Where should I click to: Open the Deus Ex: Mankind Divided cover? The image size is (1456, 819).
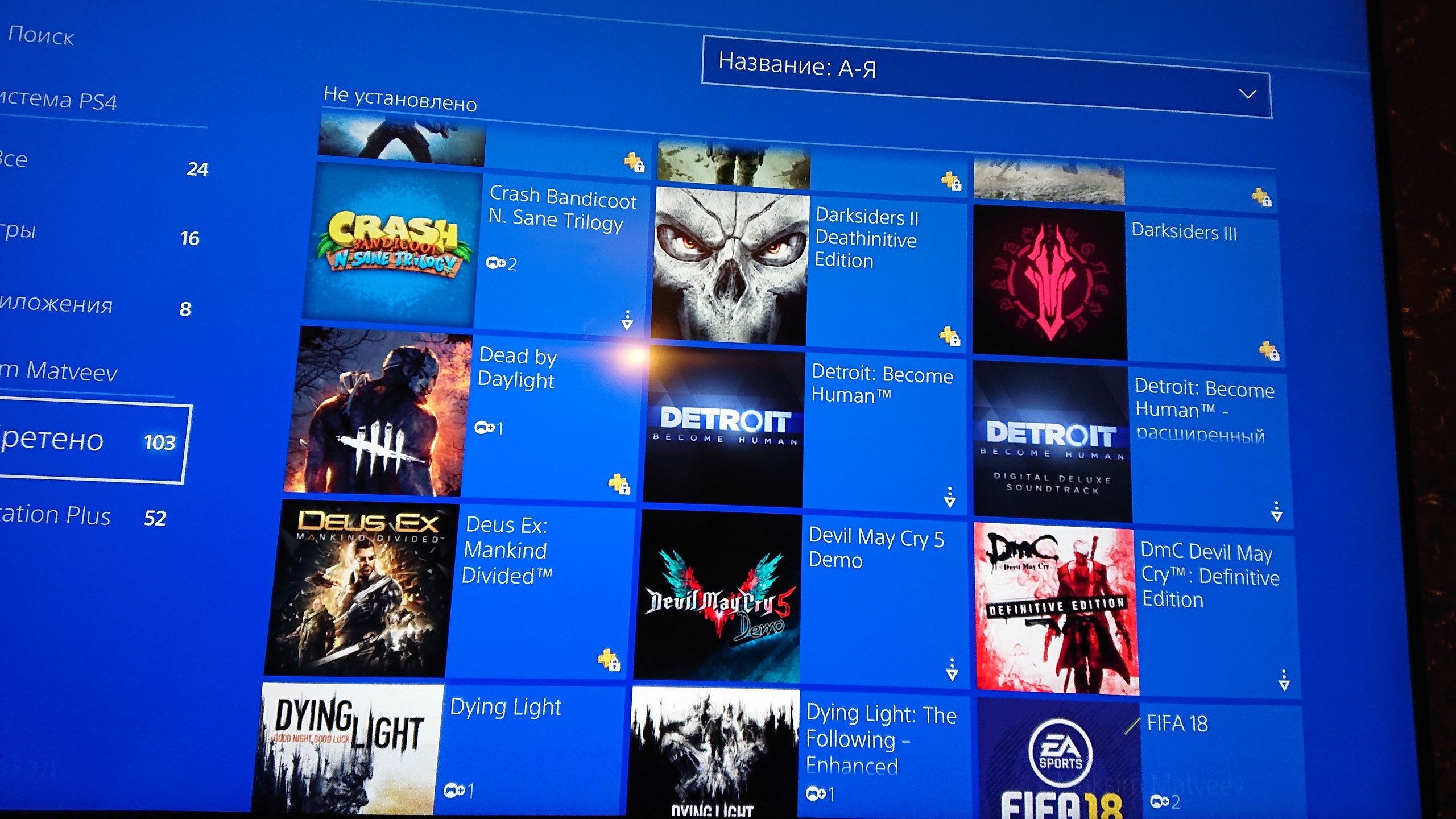tap(361, 589)
